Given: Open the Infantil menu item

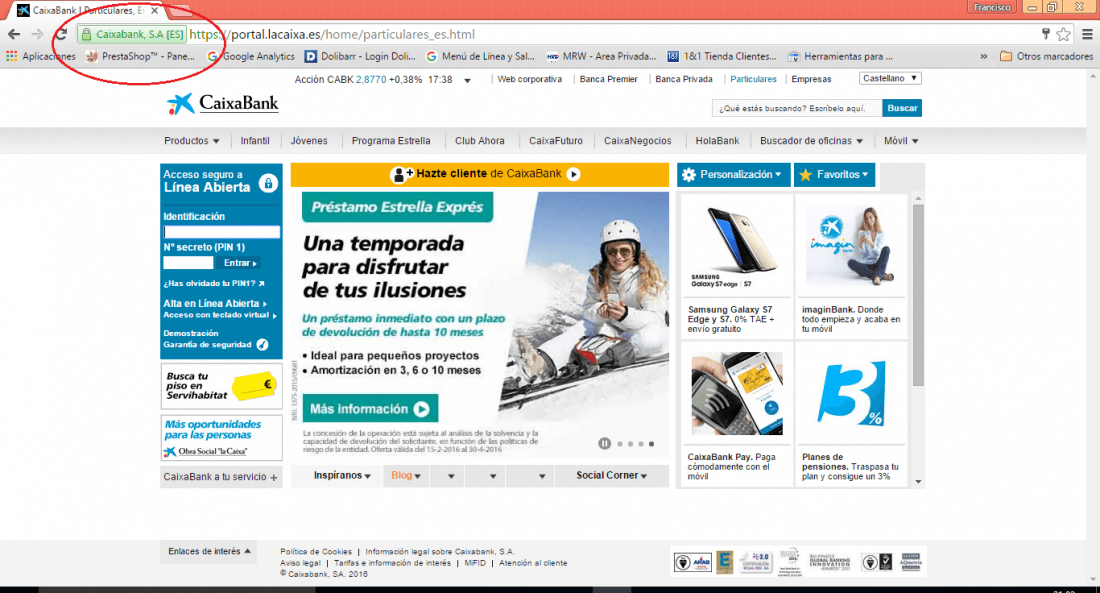Looking at the screenshot, I should 255,141.
